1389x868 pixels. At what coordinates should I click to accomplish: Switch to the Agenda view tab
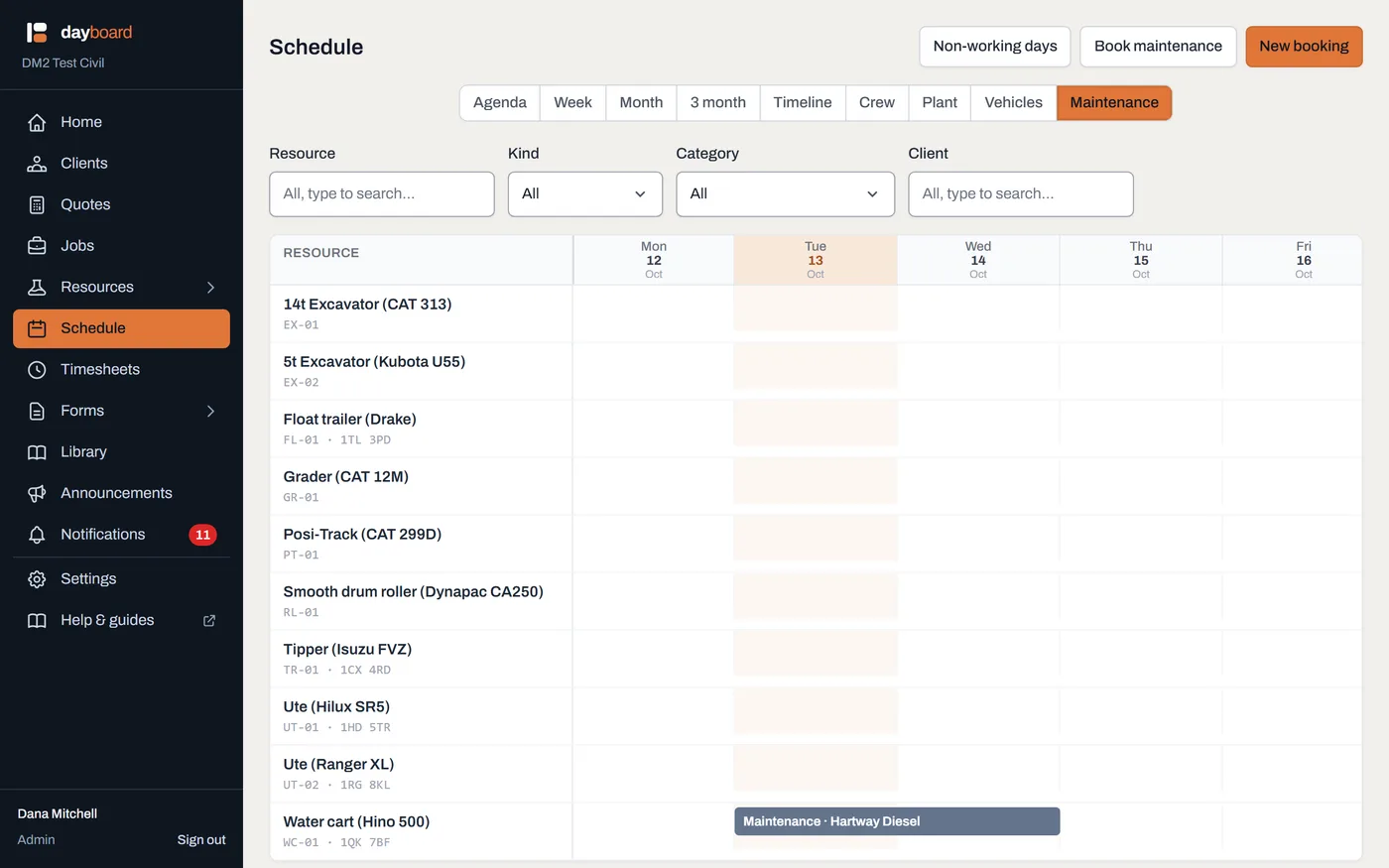(500, 102)
